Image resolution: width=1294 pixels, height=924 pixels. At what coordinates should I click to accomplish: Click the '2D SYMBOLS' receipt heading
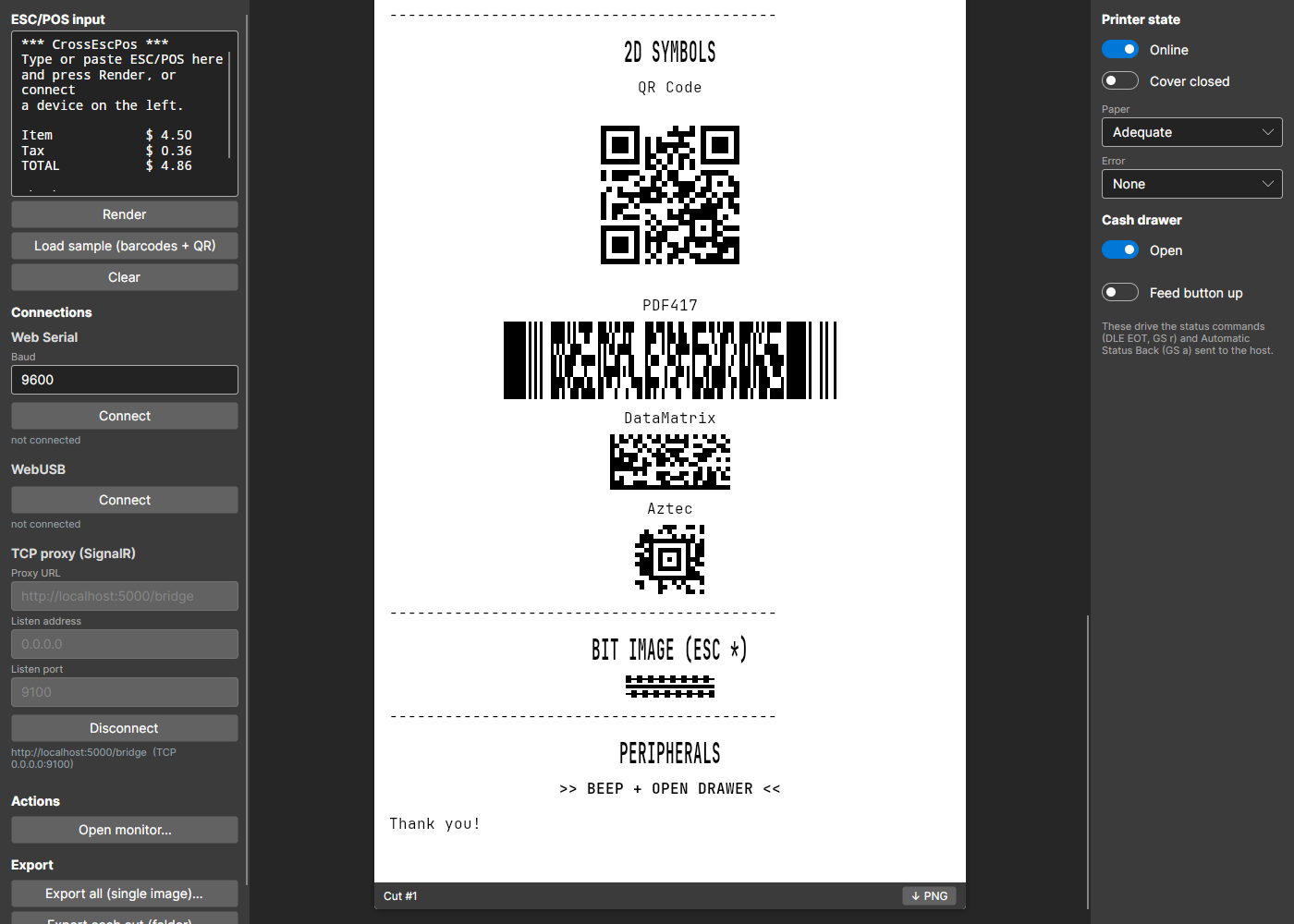coord(670,53)
